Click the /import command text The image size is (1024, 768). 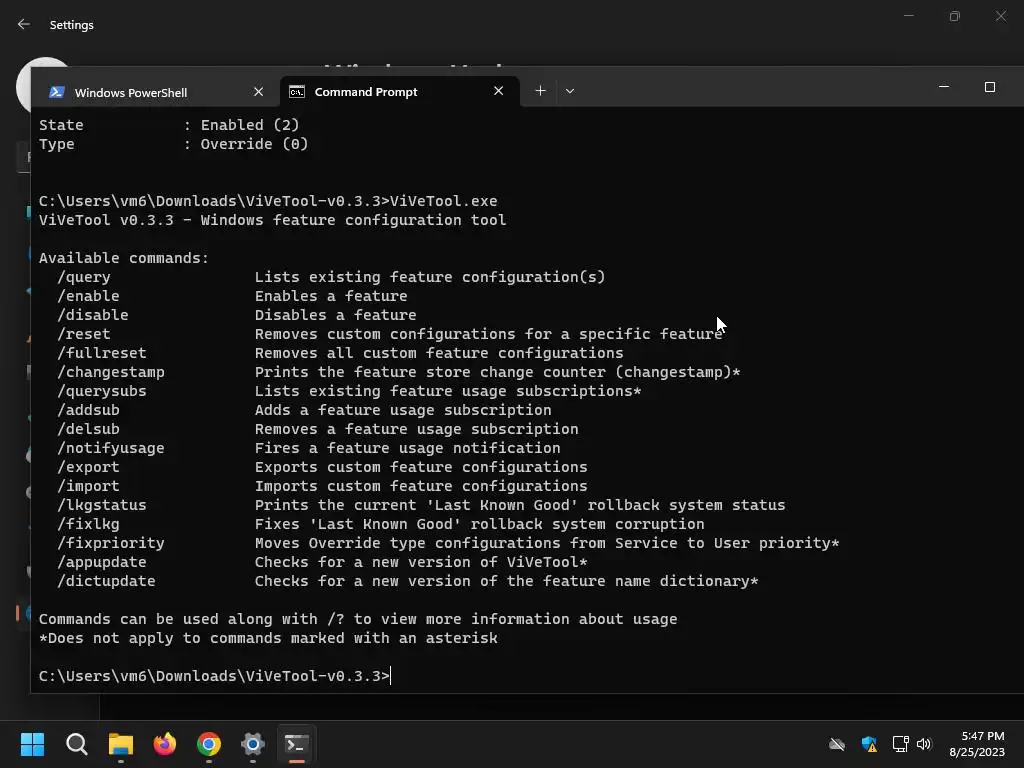coord(89,486)
